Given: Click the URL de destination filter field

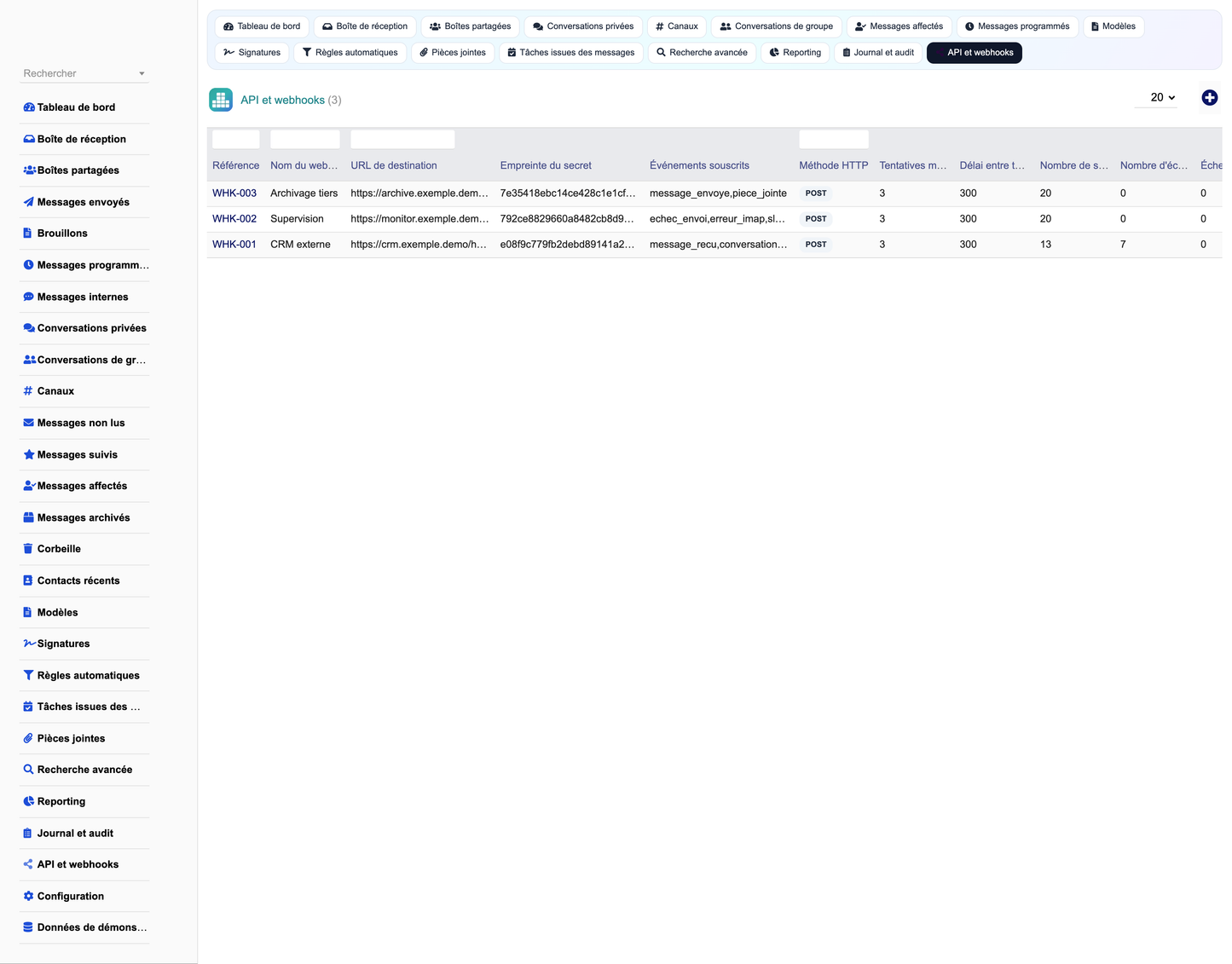Looking at the screenshot, I should pyautogui.click(x=402, y=139).
